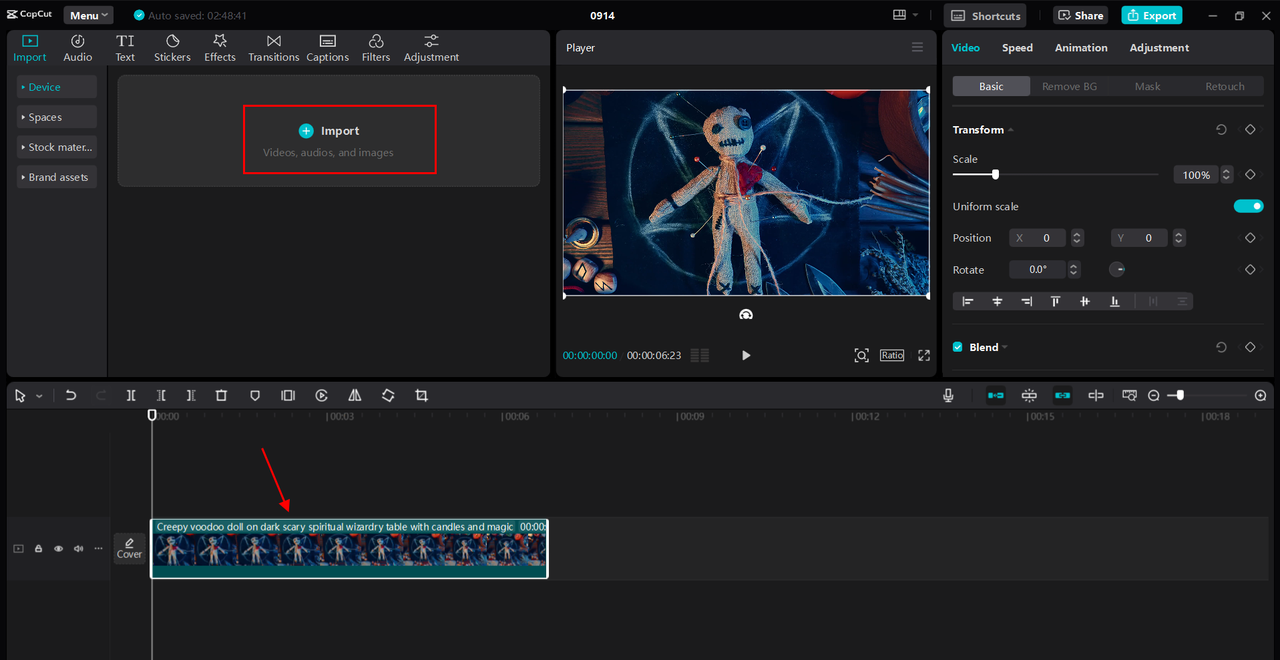Mute the video track audio

[78, 549]
